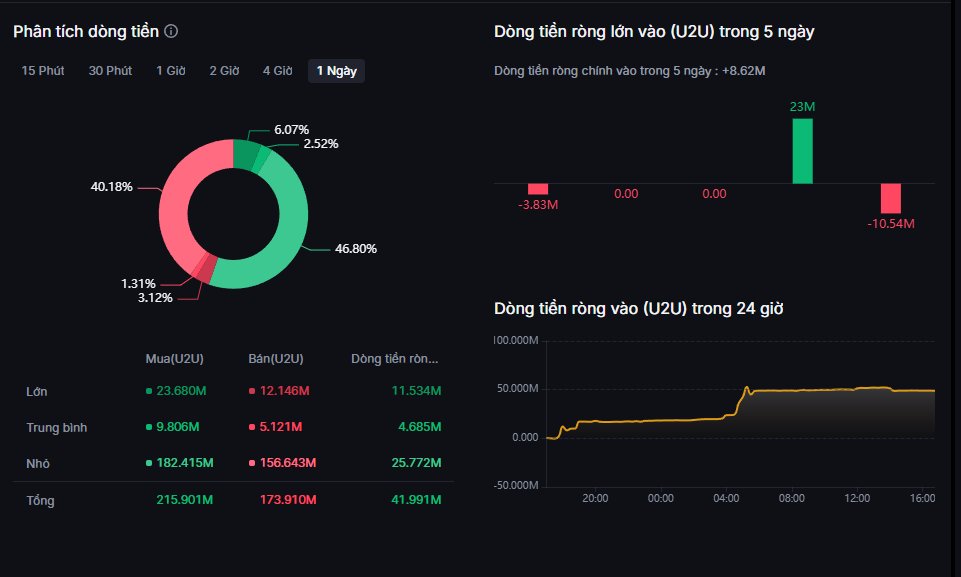961x577 pixels.
Task: Click the 23M green bar
Action: pyautogui.click(x=802, y=151)
